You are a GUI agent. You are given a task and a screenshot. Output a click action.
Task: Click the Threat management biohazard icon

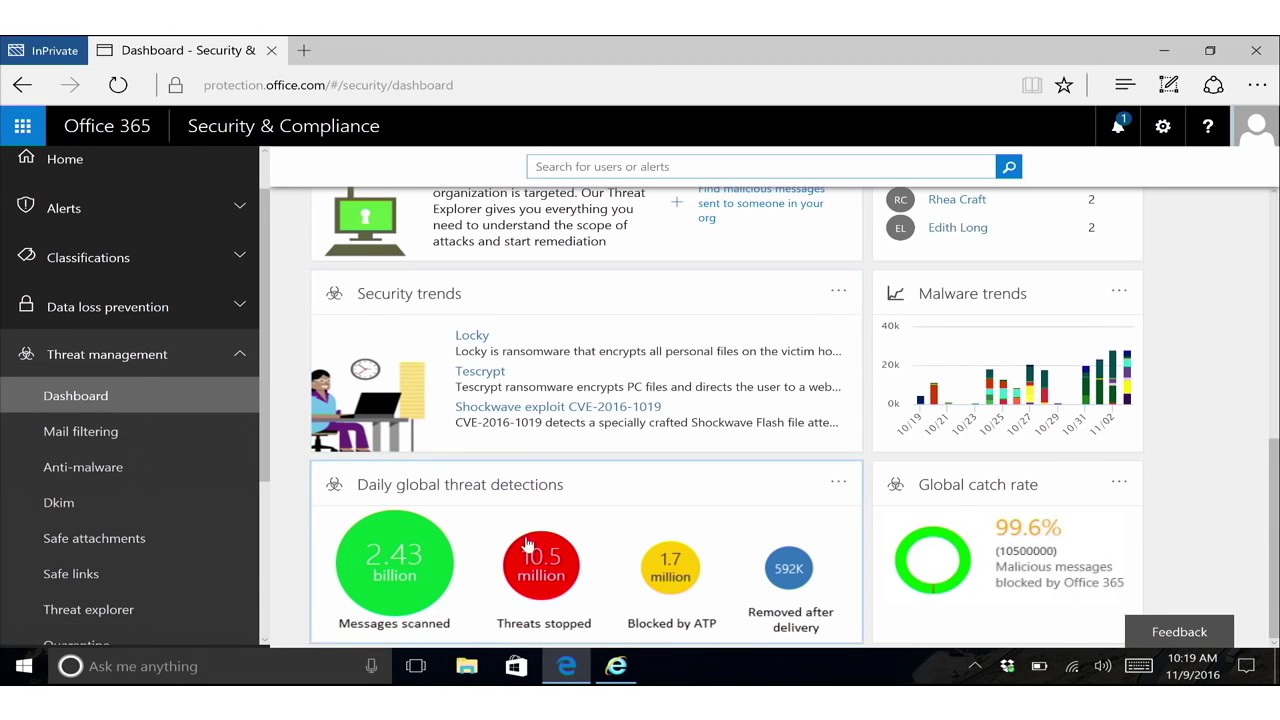pyautogui.click(x=26, y=354)
